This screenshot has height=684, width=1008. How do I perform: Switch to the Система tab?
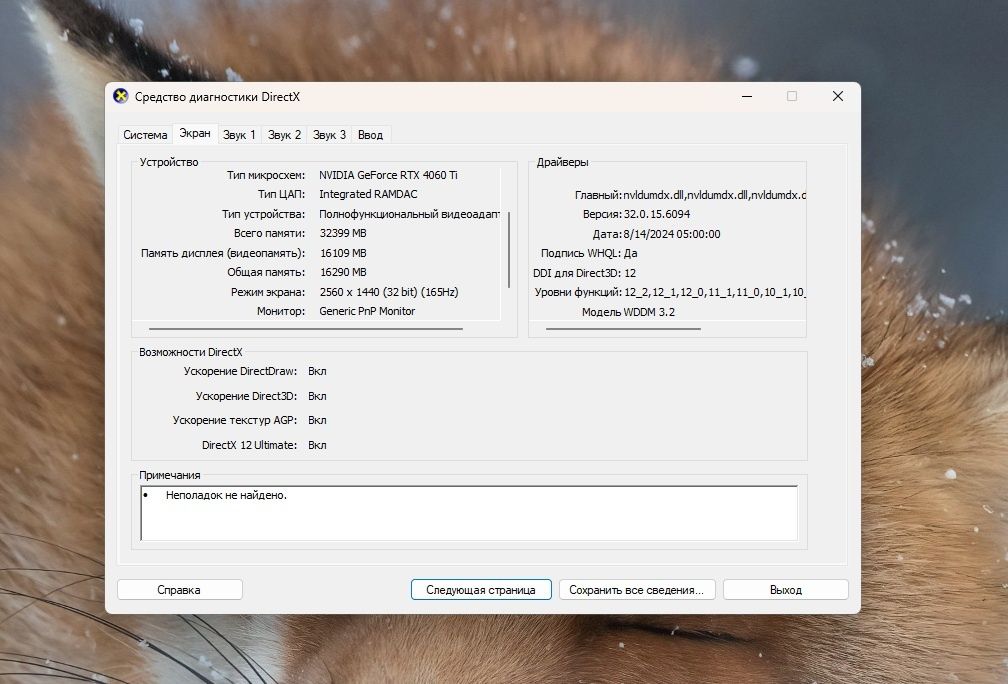[x=145, y=135]
